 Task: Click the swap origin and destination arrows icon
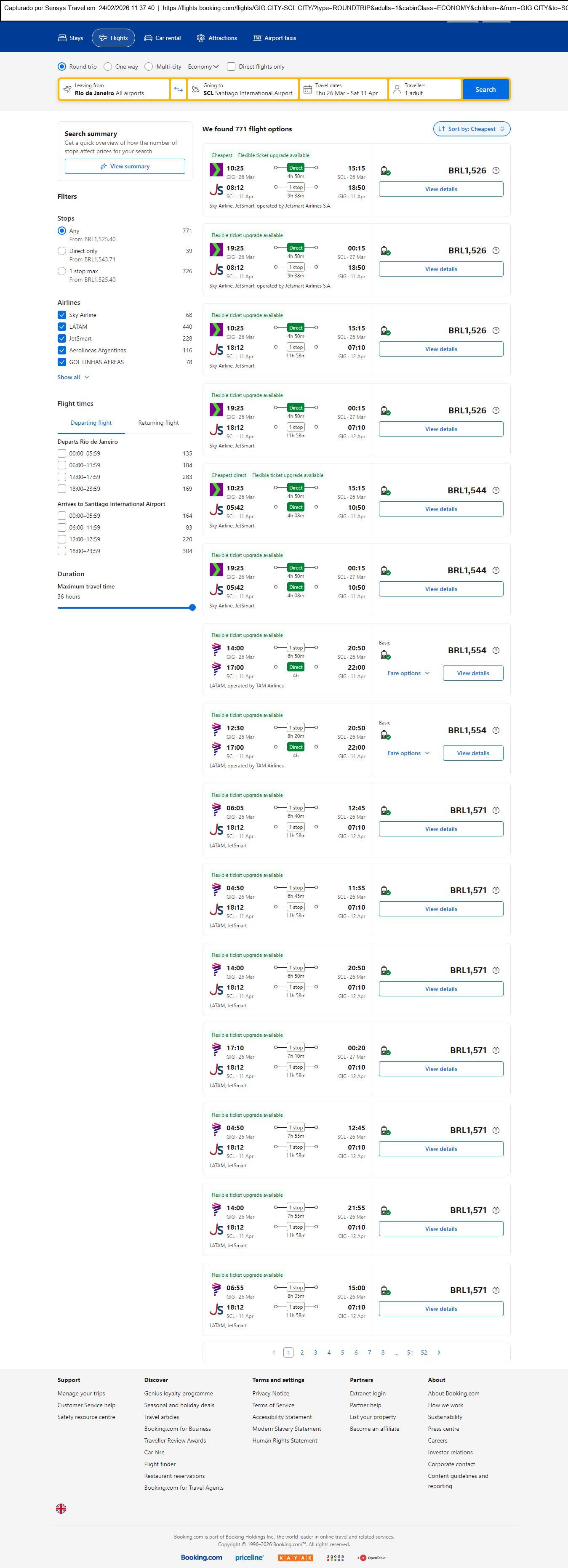tap(179, 90)
